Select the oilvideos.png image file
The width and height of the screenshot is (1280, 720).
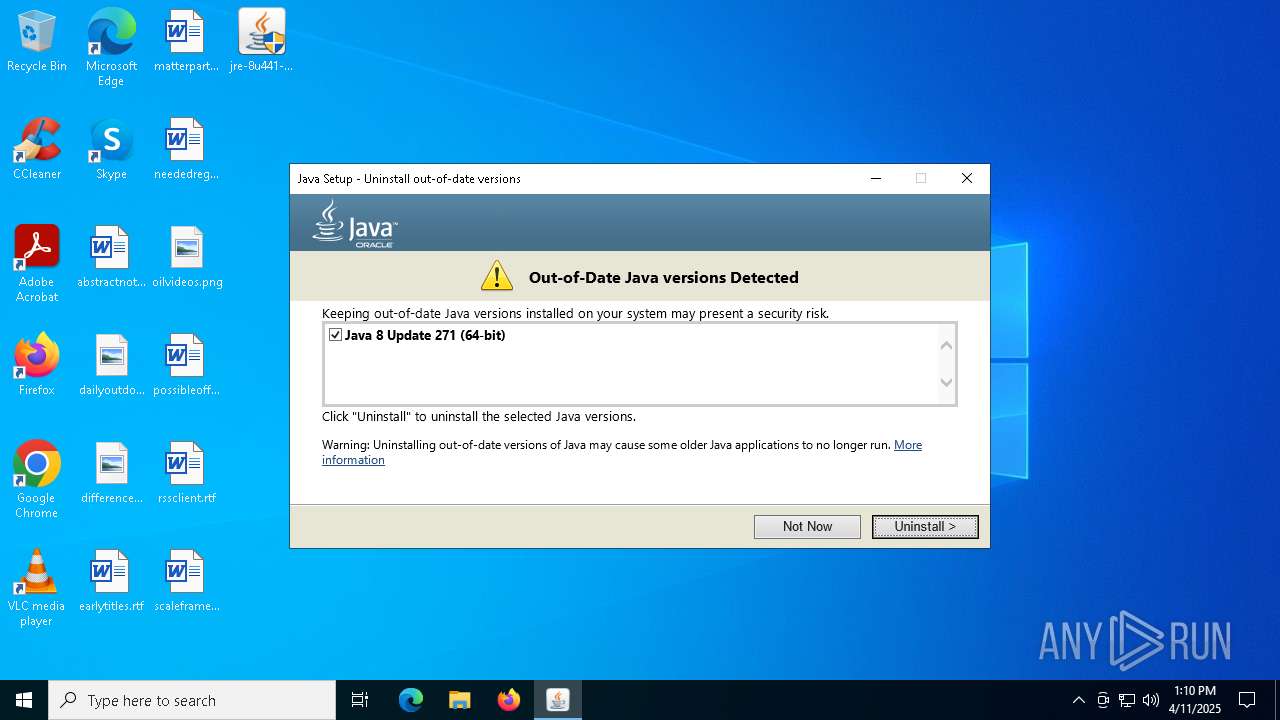tap(187, 258)
